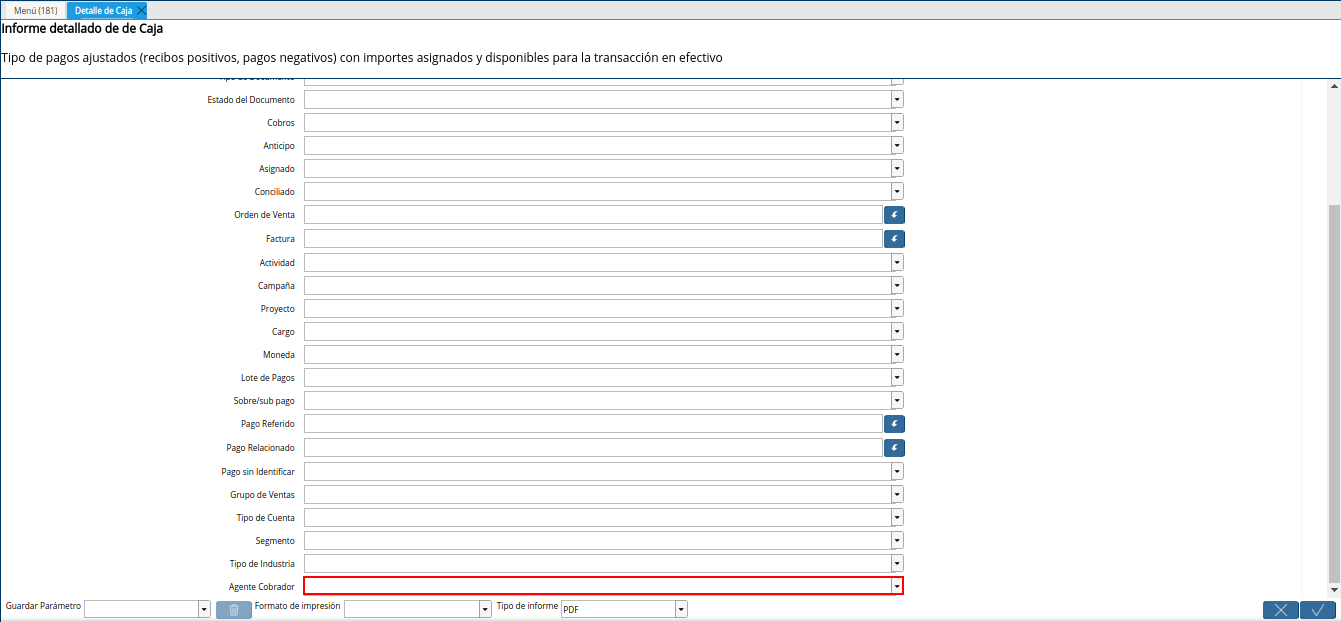Click the Moneda label
1341x622 pixels.
click(x=279, y=355)
